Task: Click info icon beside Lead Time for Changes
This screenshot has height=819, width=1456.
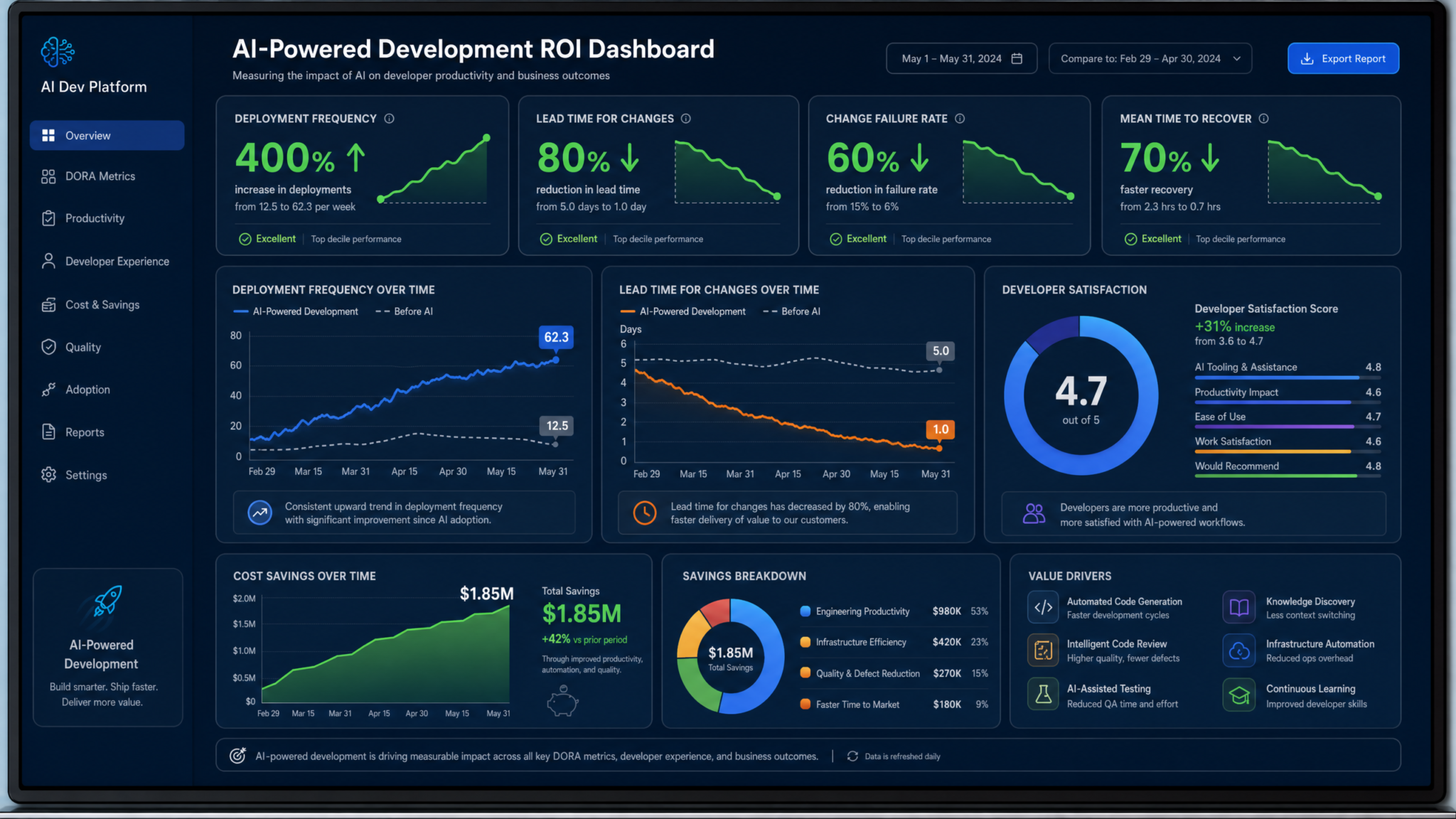Action: tap(685, 119)
